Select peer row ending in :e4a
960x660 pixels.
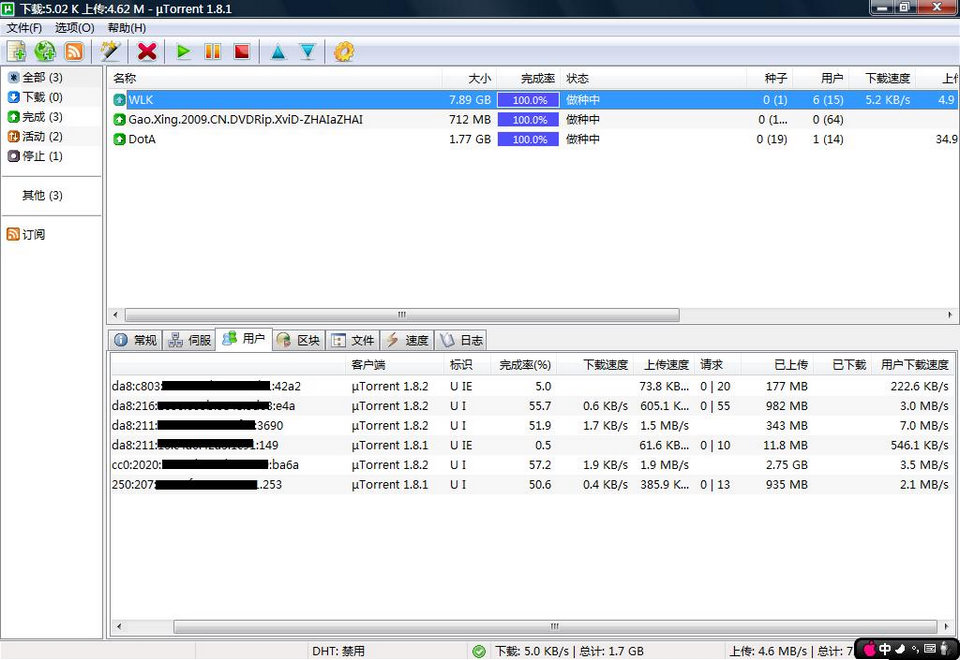(x=531, y=406)
